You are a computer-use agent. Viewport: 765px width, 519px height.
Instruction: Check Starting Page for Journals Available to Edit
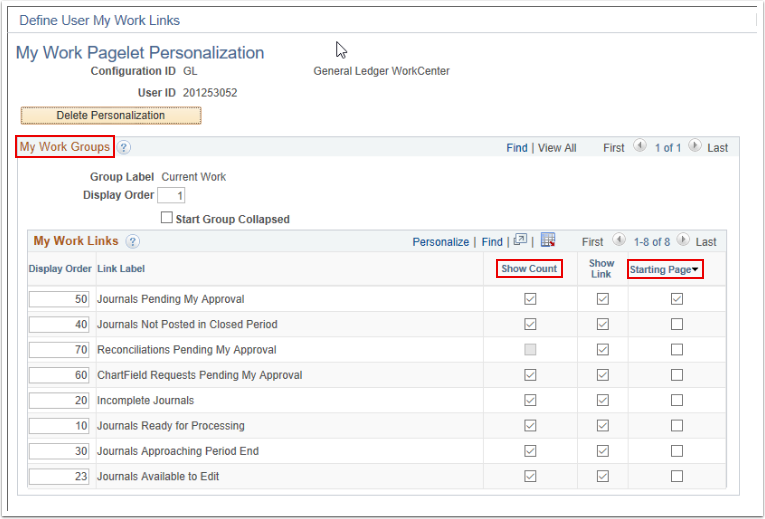pyautogui.click(x=676, y=476)
